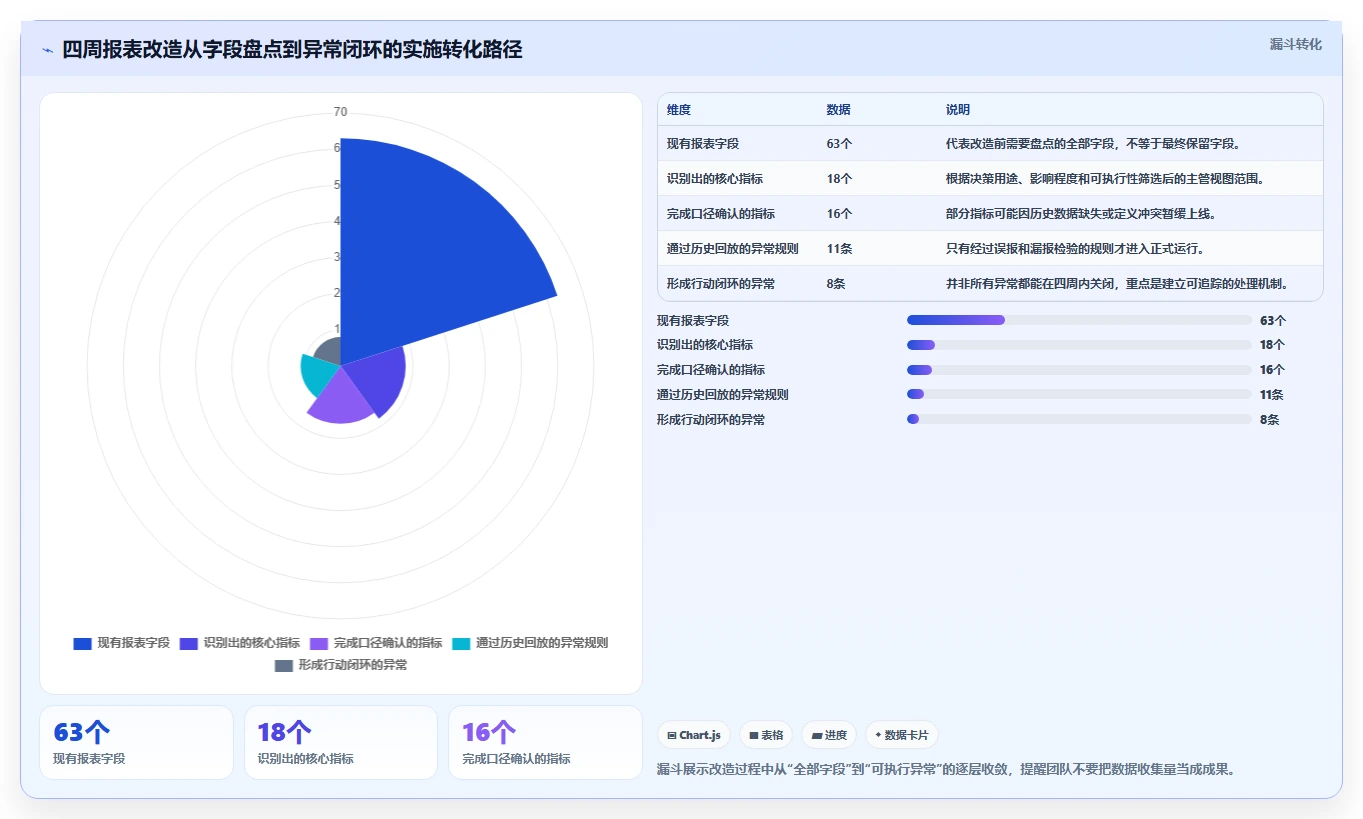Click the 数据 column header

coord(838,110)
